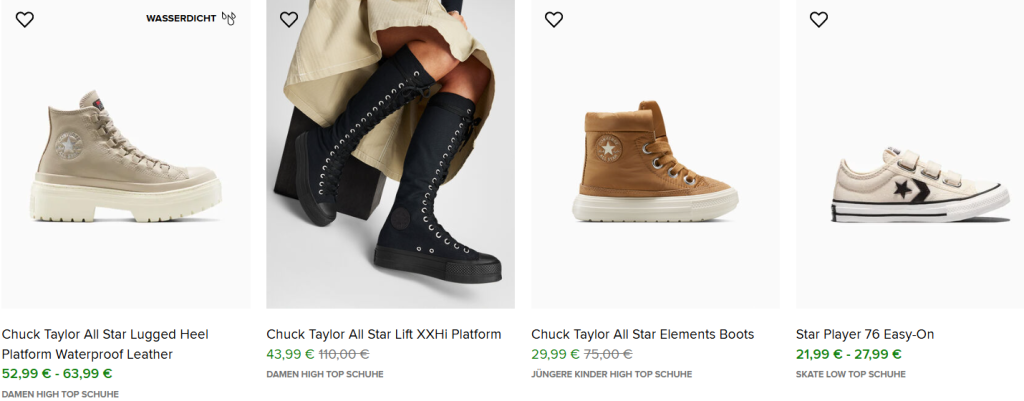Click Chuck Taylor All Star Elements Boots title
Image resolution: width=1024 pixels, height=401 pixels.
pyautogui.click(x=642, y=334)
